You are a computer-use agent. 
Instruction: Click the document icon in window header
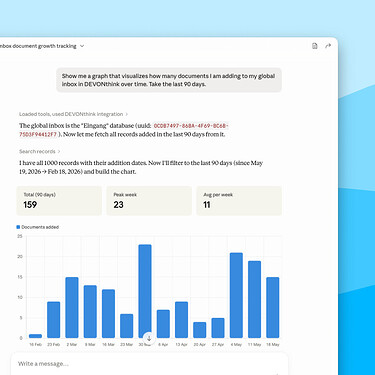point(314,46)
